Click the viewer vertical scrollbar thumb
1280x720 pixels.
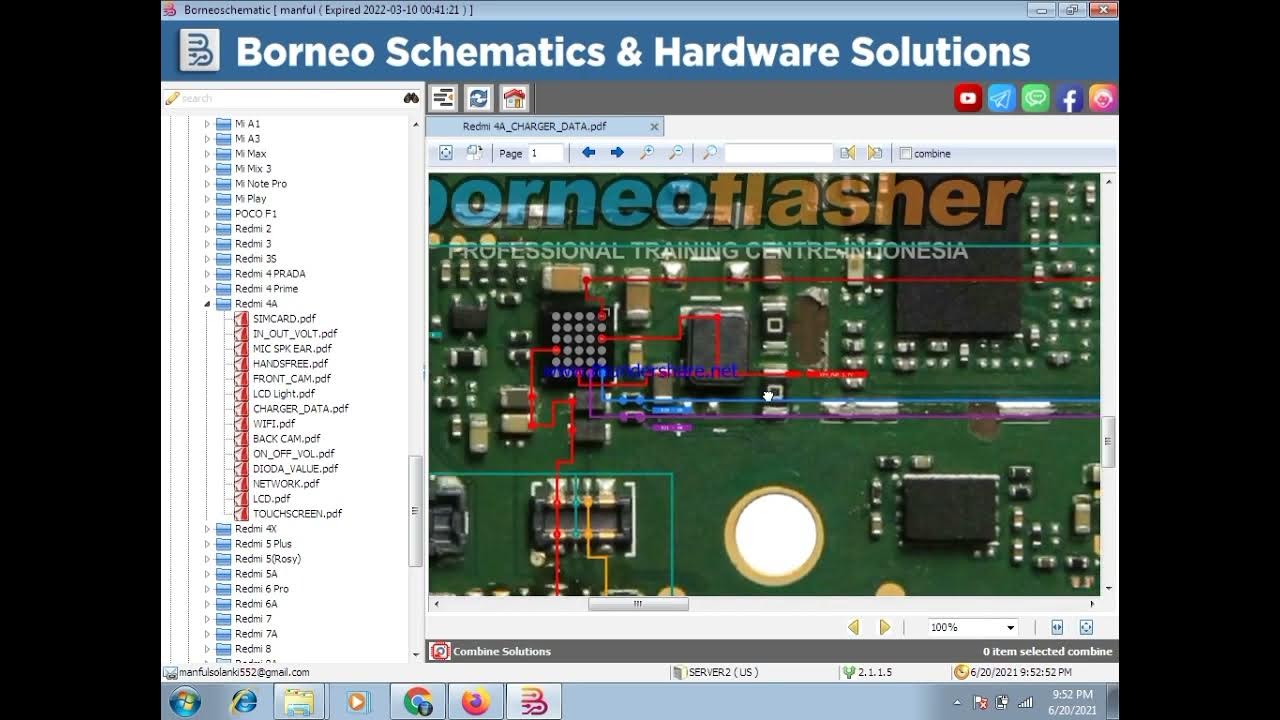click(x=1107, y=441)
